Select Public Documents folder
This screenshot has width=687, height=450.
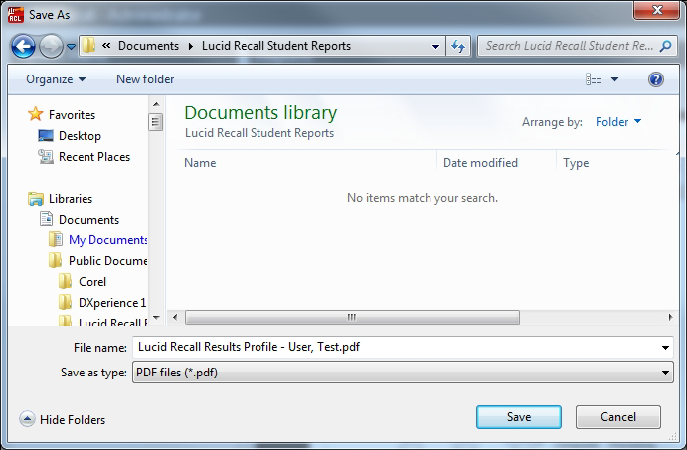pos(98,261)
